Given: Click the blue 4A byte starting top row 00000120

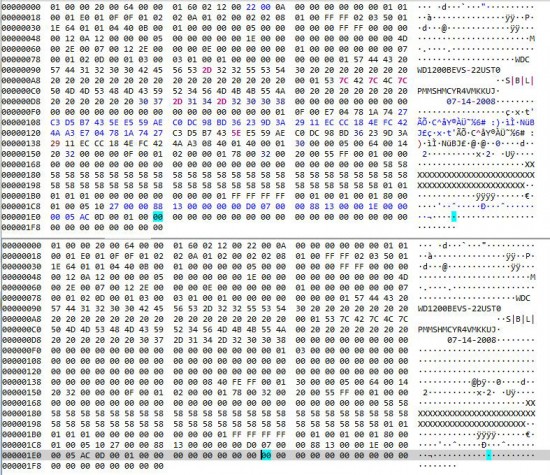Looking at the screenshot, I should tap(55, 133).
